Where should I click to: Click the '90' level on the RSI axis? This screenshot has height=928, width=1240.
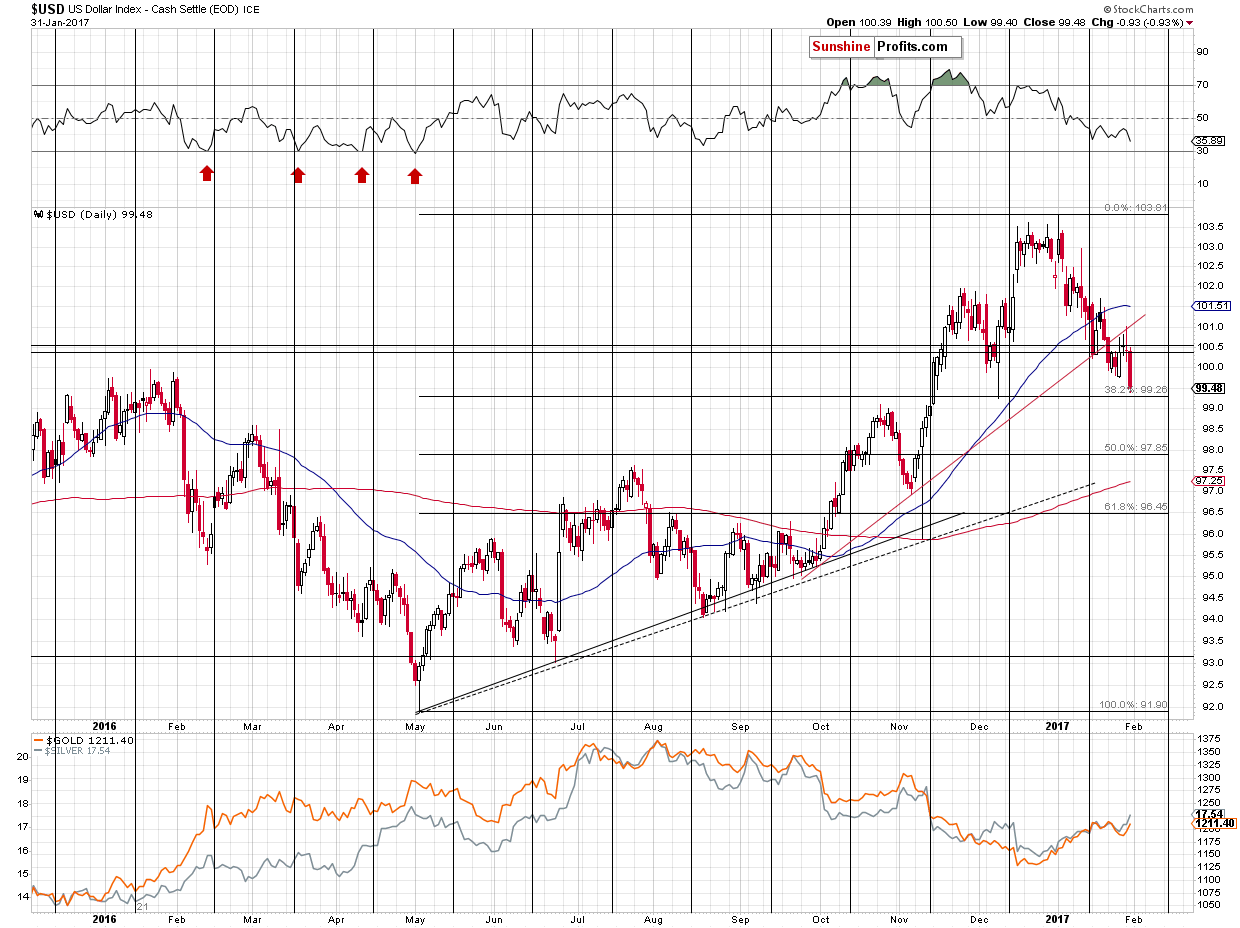click(1203, 52)
